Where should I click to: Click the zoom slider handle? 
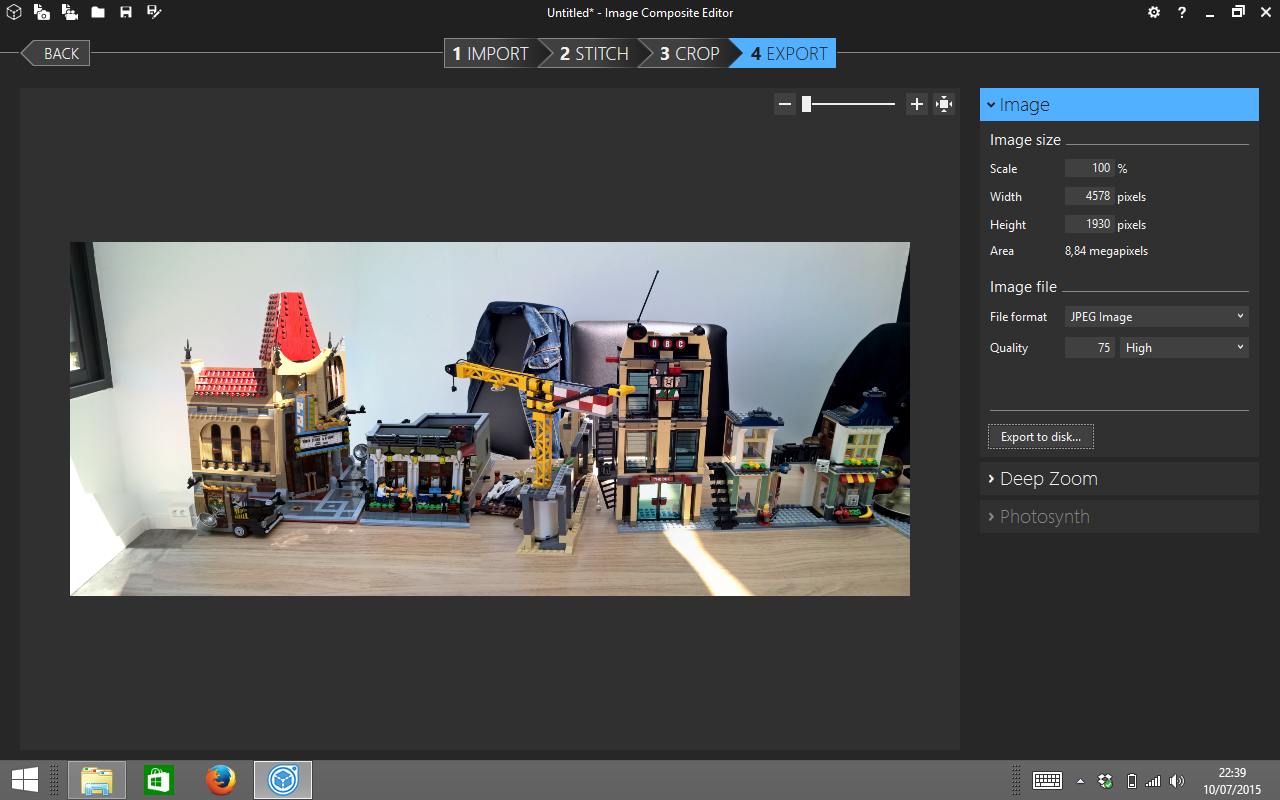[806, 104]
